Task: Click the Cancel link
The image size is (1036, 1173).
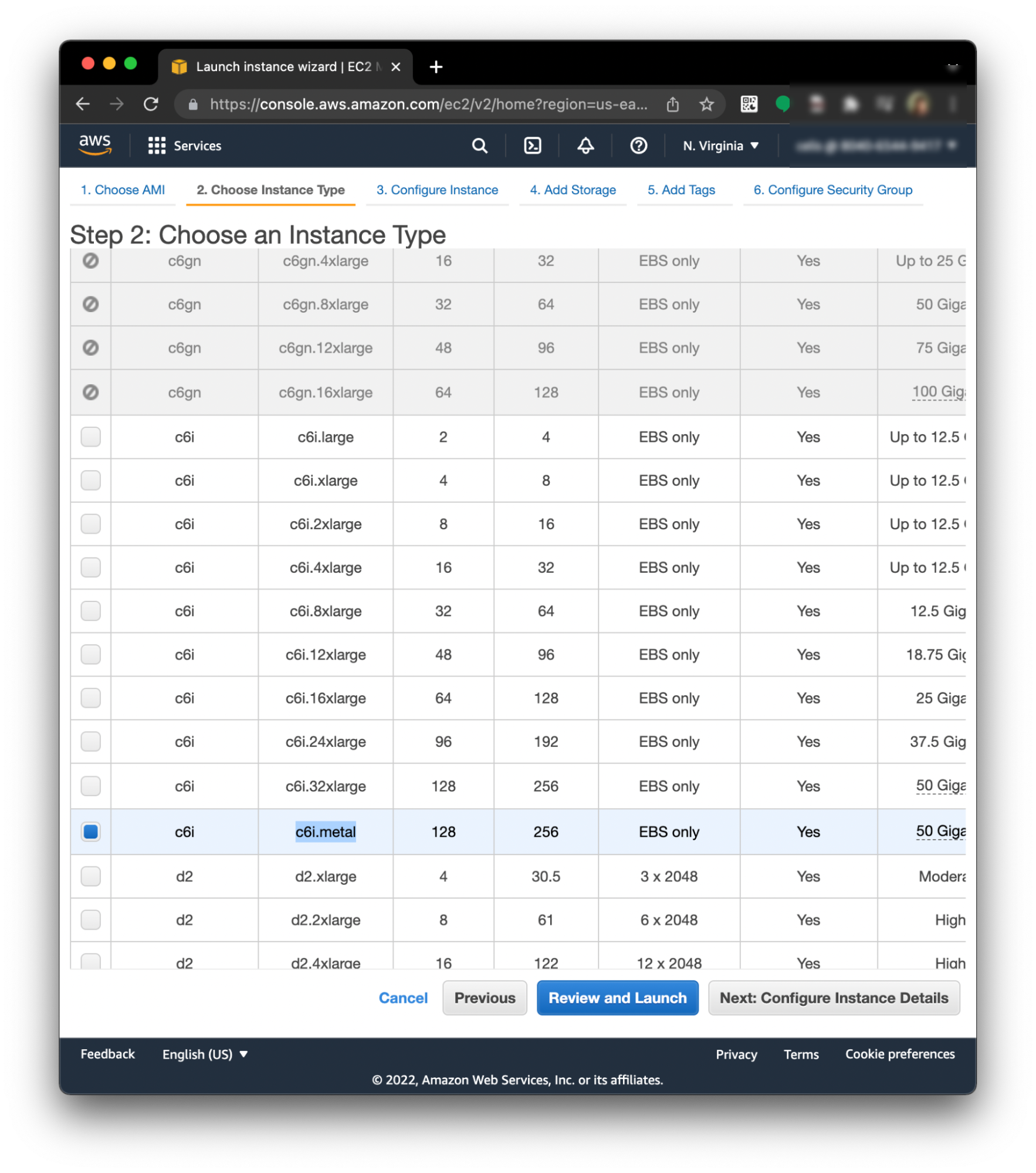Action: click(x=403, y=998)
